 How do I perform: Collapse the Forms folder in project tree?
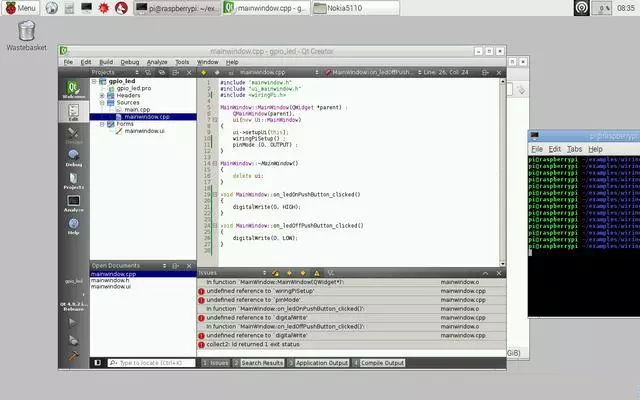[100, 124]
